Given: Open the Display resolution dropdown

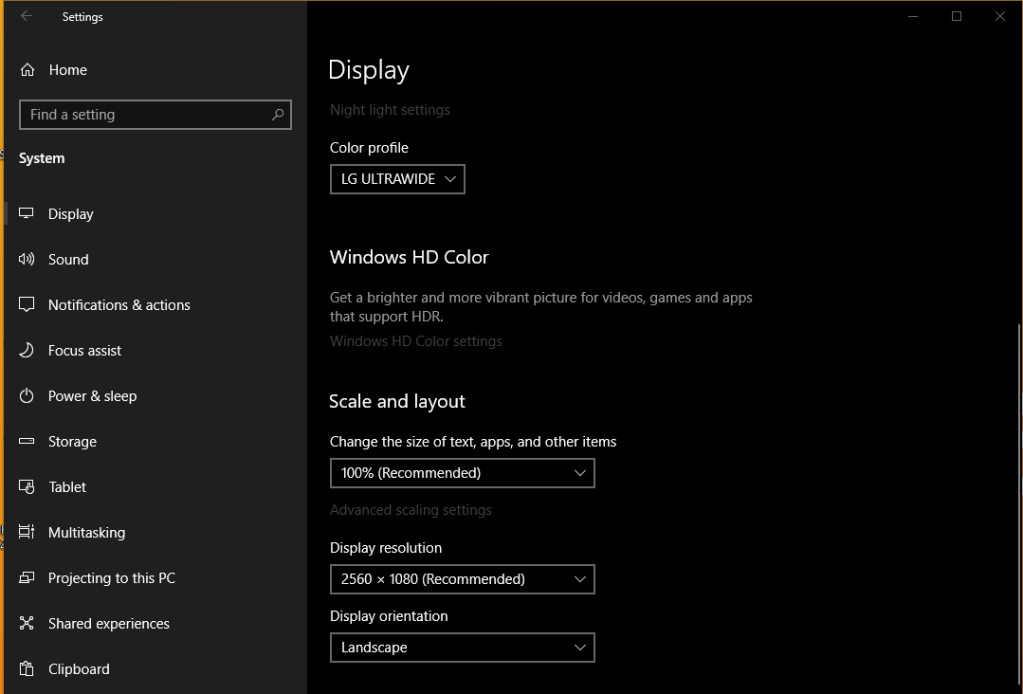Looking at the screenshot, I should tap(462, 579).
